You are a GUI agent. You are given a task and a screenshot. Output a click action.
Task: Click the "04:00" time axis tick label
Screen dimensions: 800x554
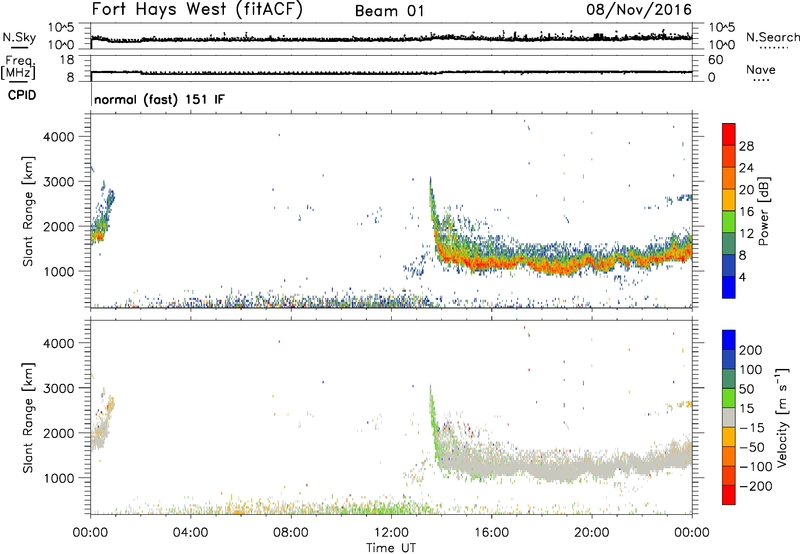click(190, 533)
